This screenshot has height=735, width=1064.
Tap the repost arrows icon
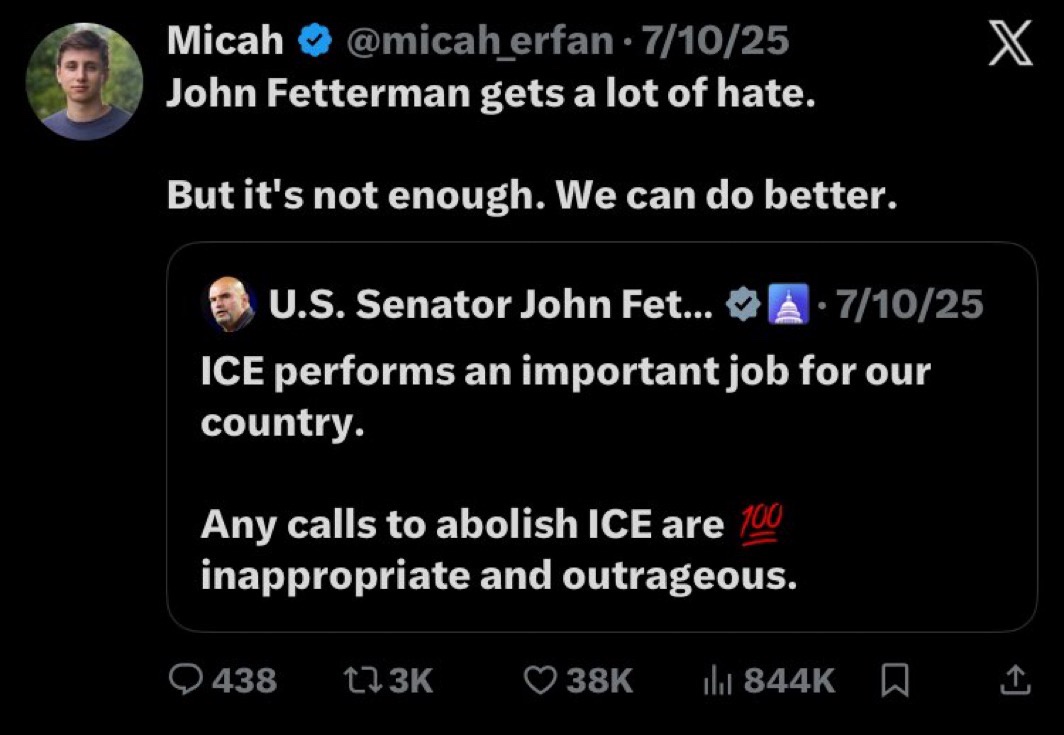(356, 680)
